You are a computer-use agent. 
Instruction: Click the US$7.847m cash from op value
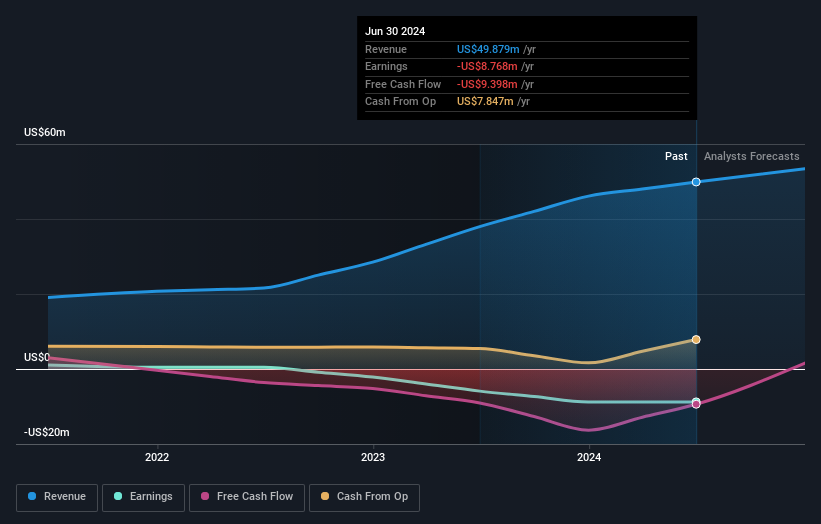pos(485,102)
